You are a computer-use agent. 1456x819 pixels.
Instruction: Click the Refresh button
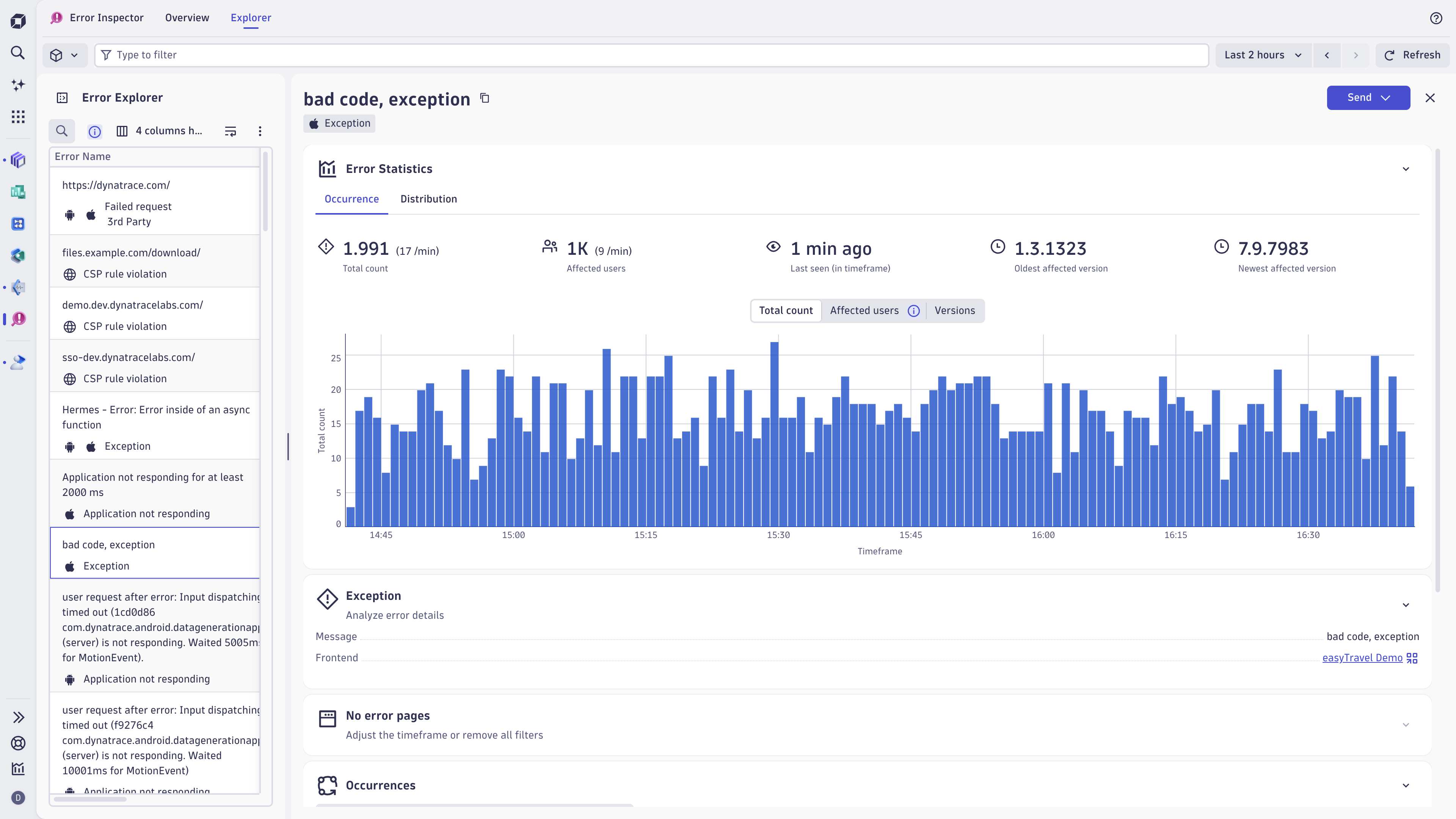(x=1412, y=55)
